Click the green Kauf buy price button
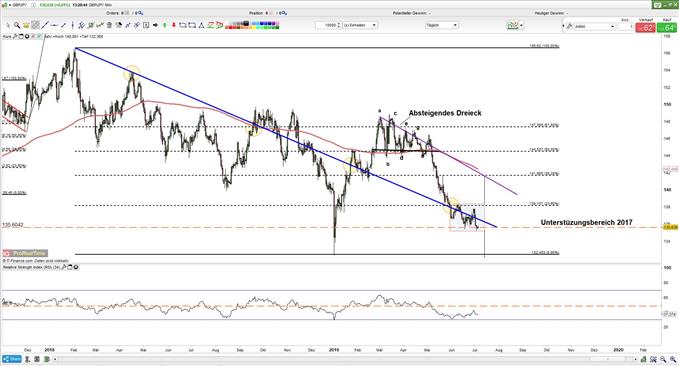The image size is (679, 366). [667, 27]
